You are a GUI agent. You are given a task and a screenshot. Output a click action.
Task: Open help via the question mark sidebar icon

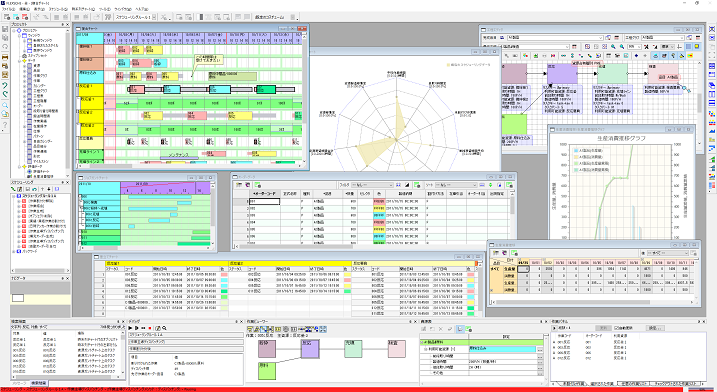[5, 124]
